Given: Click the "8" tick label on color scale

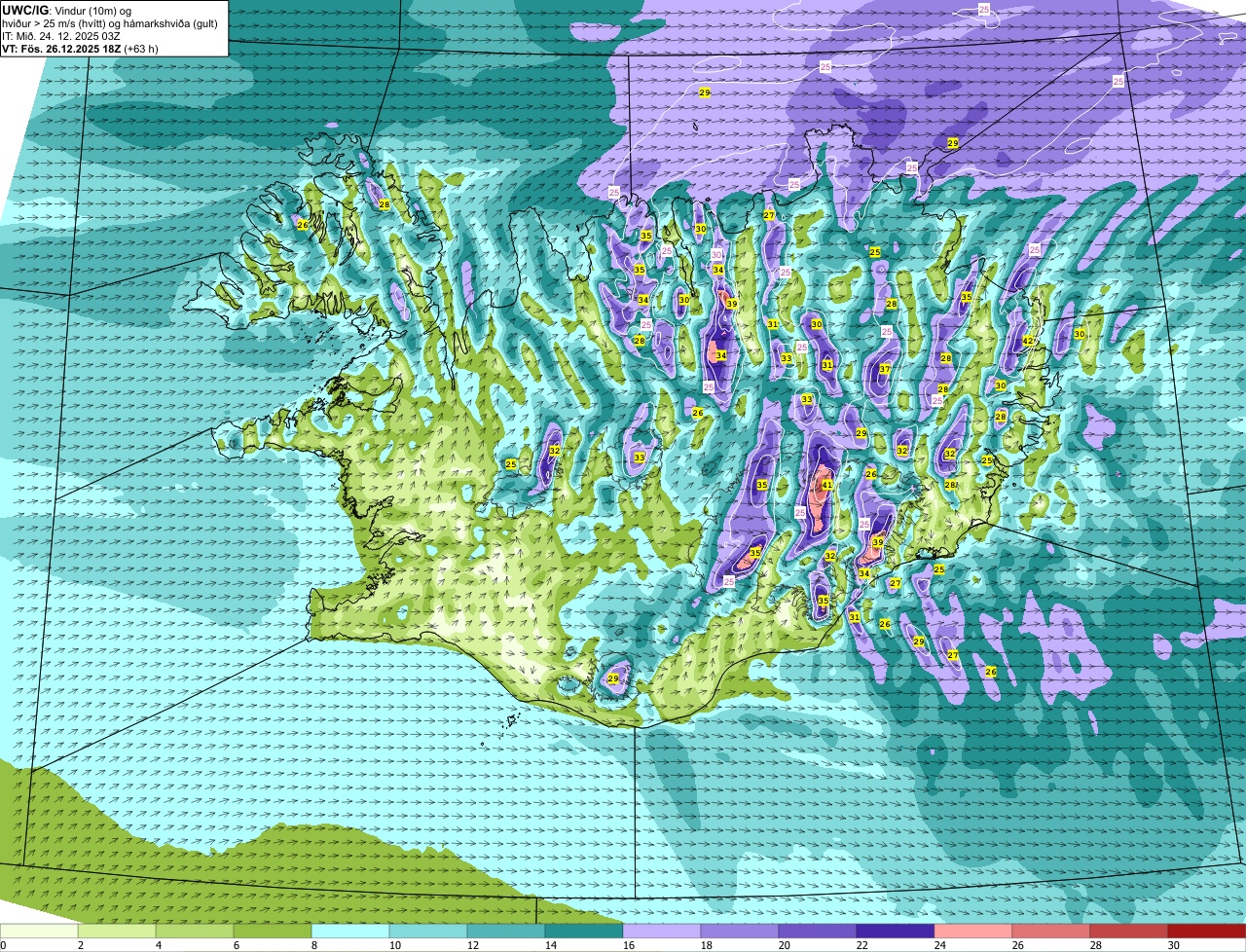Looking at the screenshot, I should pos(314,945).
